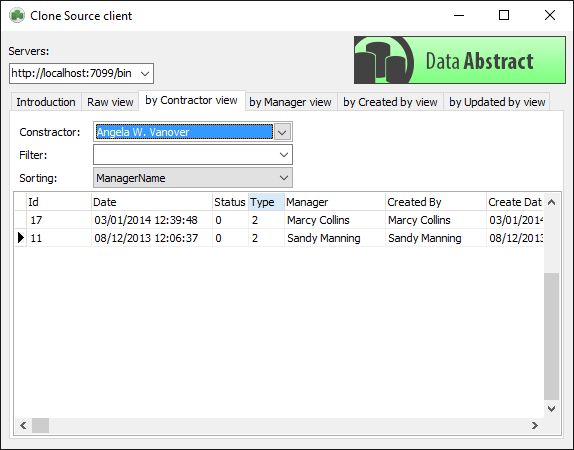Click the http://localhost:7099/bin server field
This screenshot has width=574, height=450.
pyautogui.click(x=74, y=73)
